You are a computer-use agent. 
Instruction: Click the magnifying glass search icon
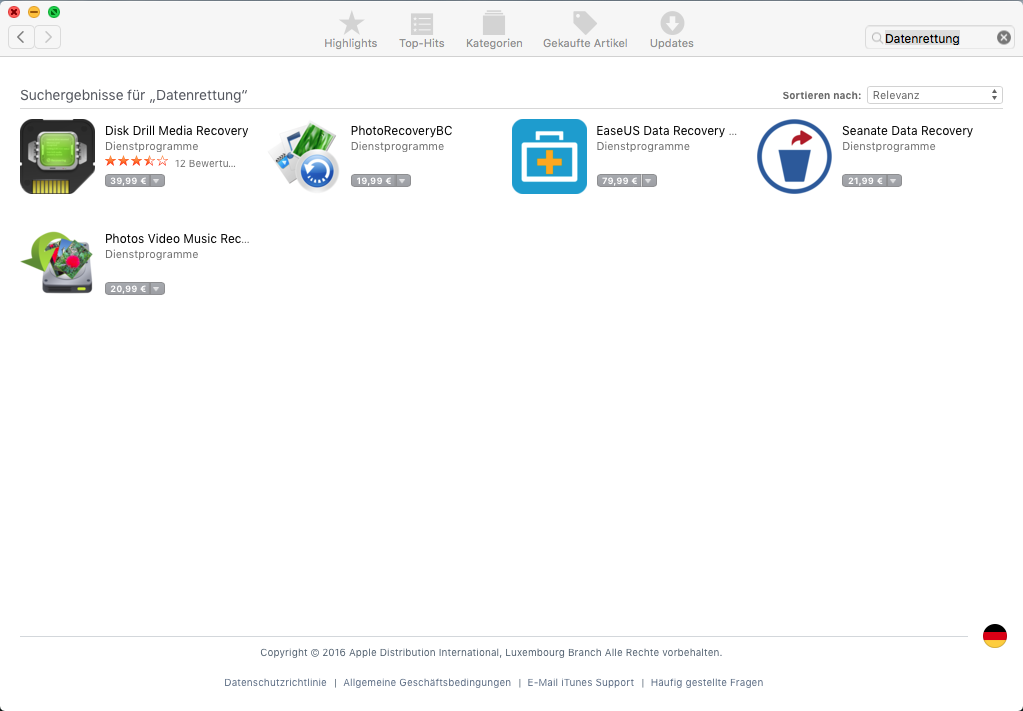point(877,38)
